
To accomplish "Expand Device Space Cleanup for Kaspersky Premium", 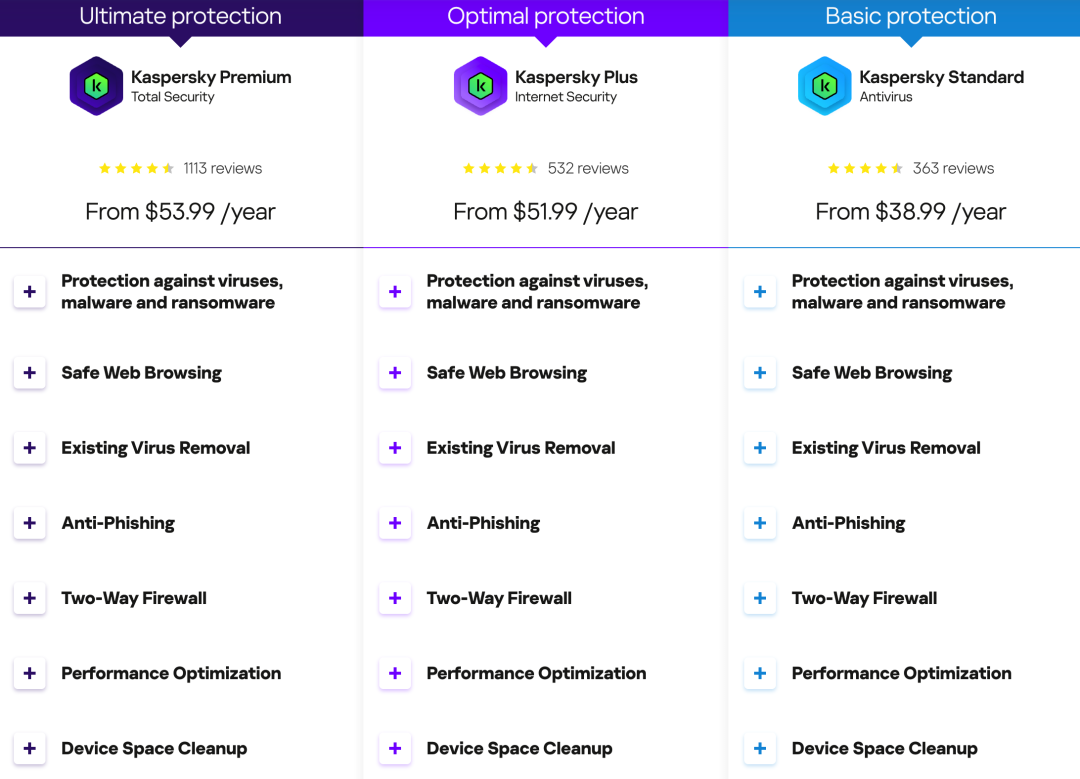I will tap(30, 748).
